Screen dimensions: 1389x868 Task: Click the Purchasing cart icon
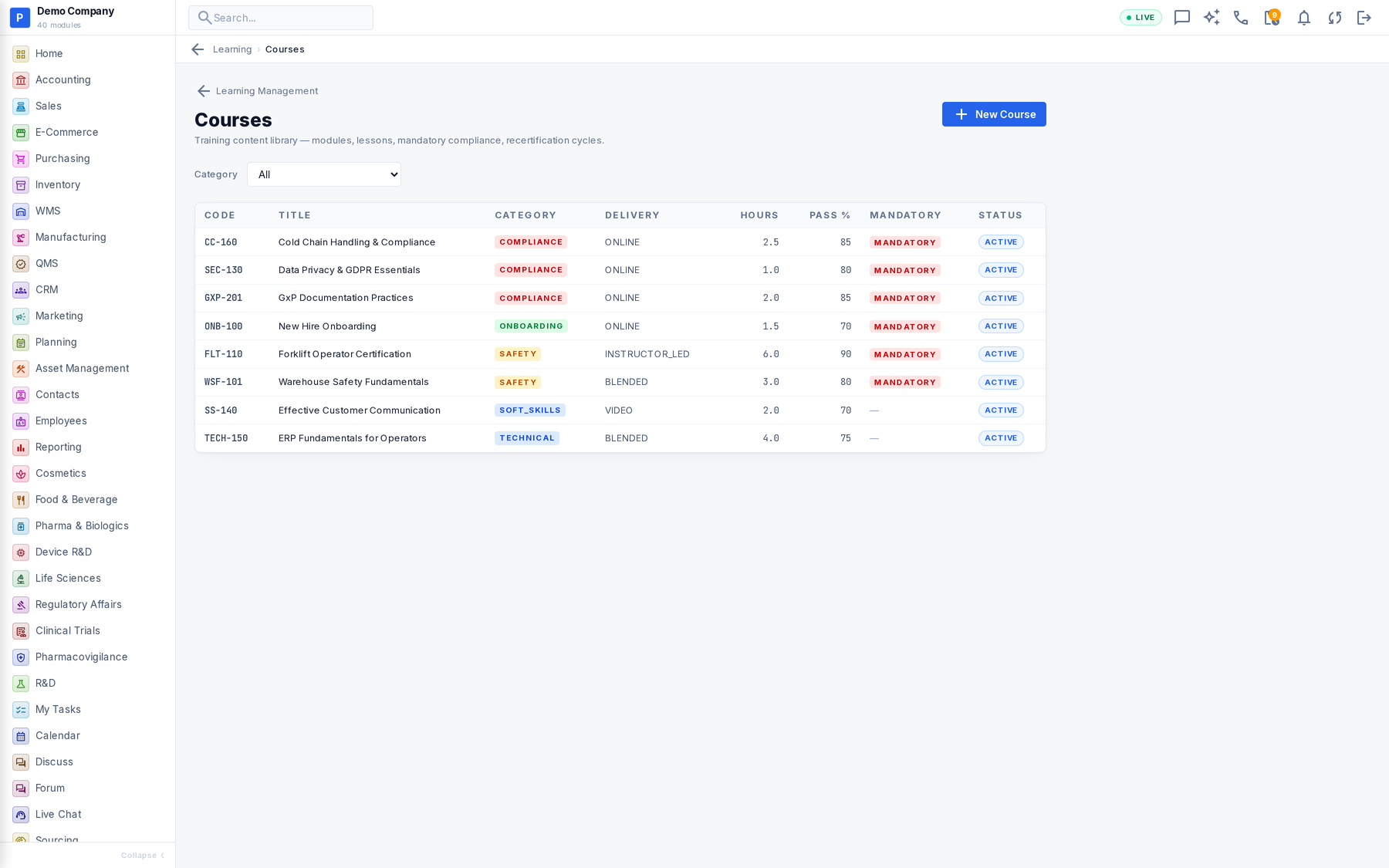click(21, 159)
